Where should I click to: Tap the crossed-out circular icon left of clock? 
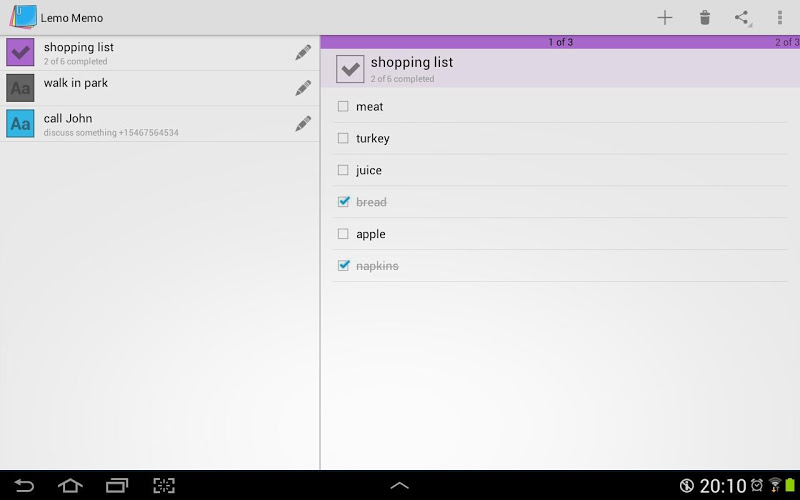pos(687,485)
